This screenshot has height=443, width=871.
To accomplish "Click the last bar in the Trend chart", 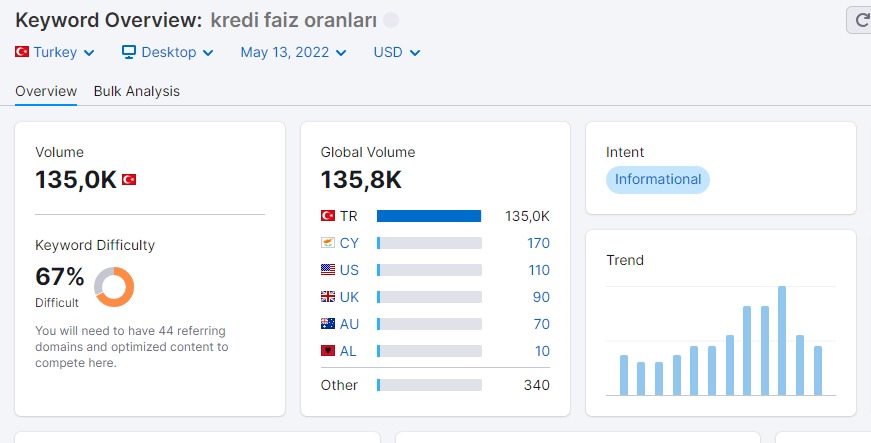I will (818, 371).
